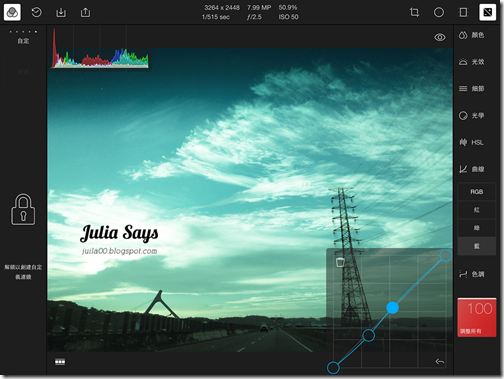Screen dimensions: 504x379
Task: Expand the 光效 light adjustments section
Action: click(472, 62)
